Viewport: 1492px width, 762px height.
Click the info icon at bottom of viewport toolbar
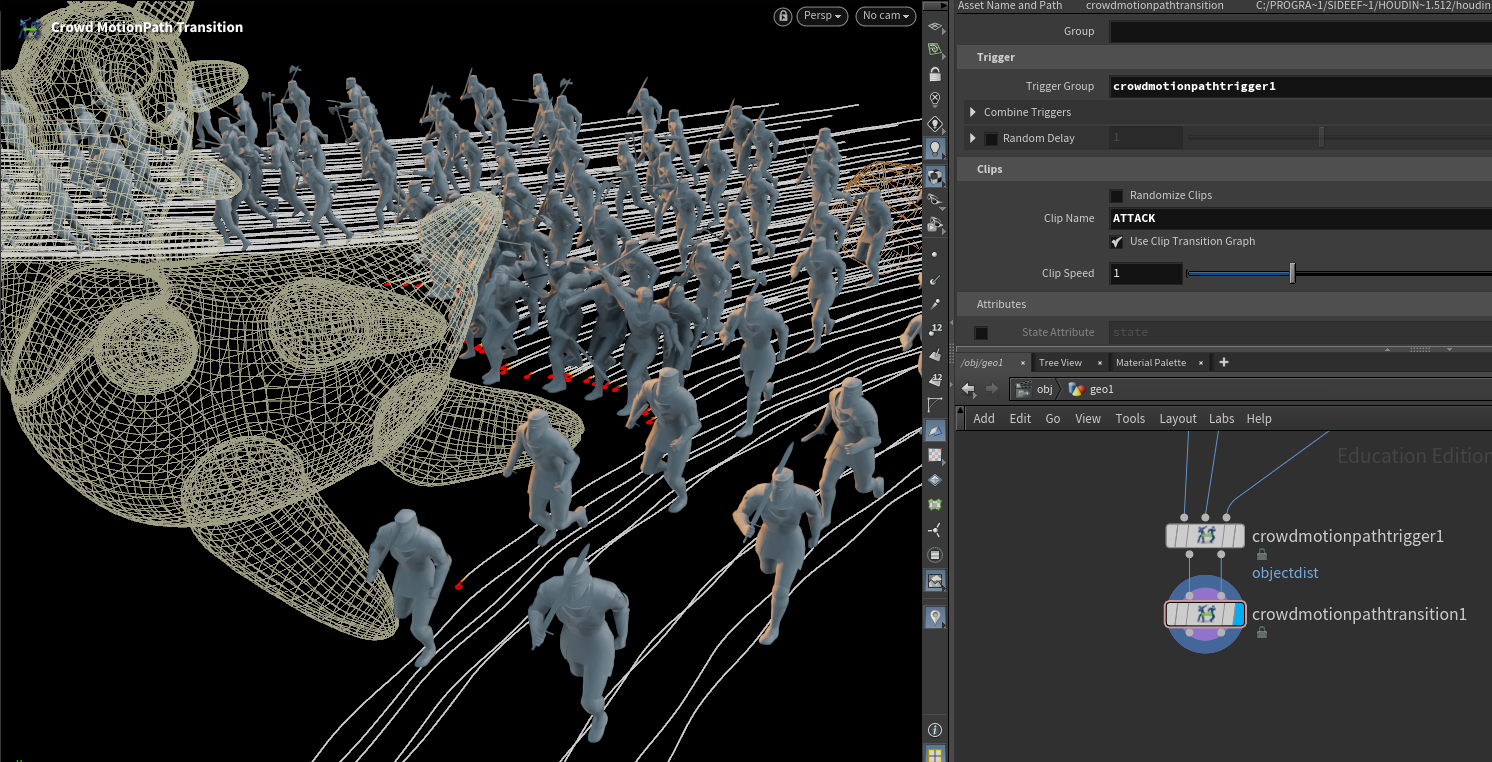tap(935, 730)
